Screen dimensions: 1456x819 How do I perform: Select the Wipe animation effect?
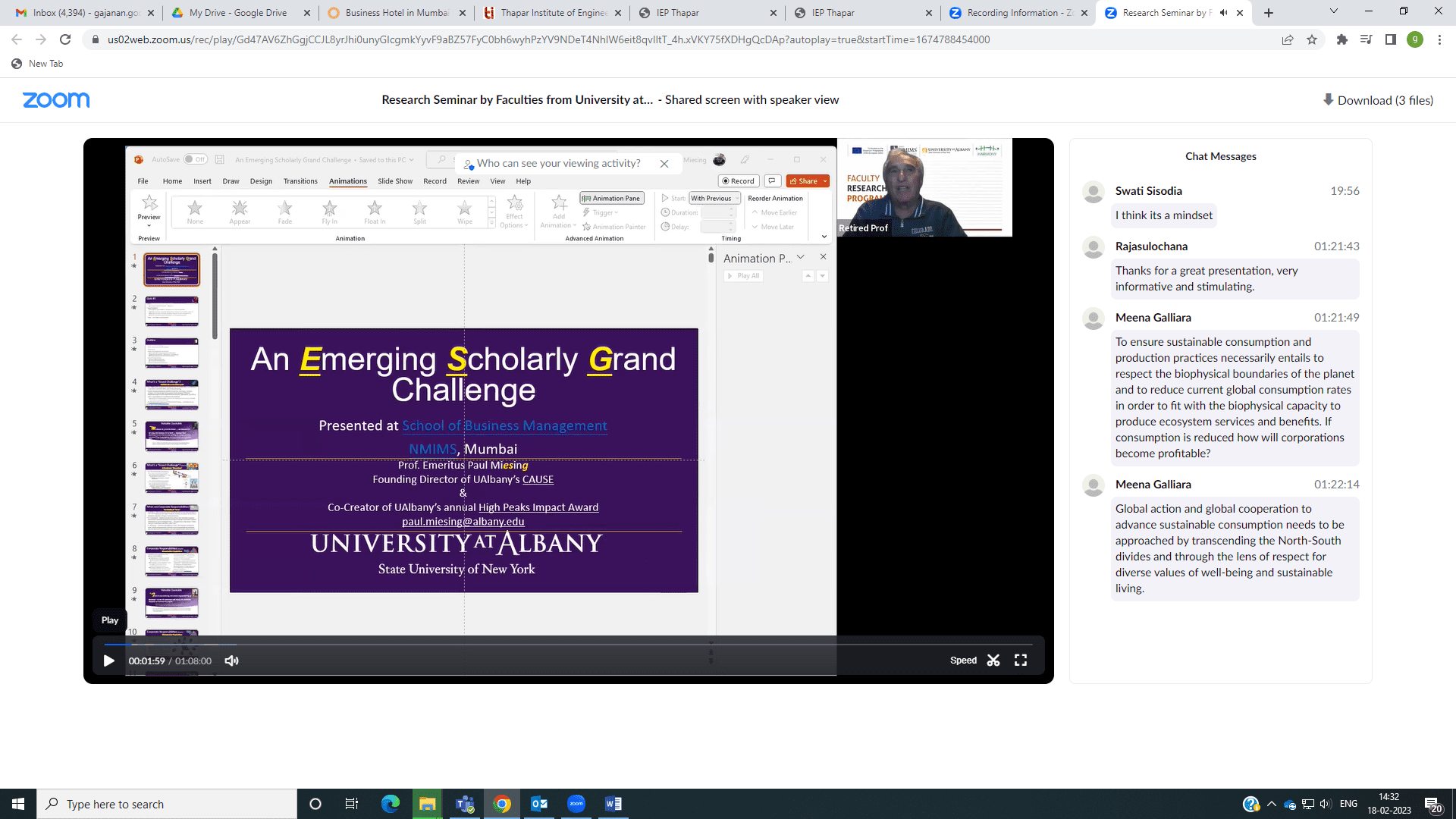tap(465, 212)
